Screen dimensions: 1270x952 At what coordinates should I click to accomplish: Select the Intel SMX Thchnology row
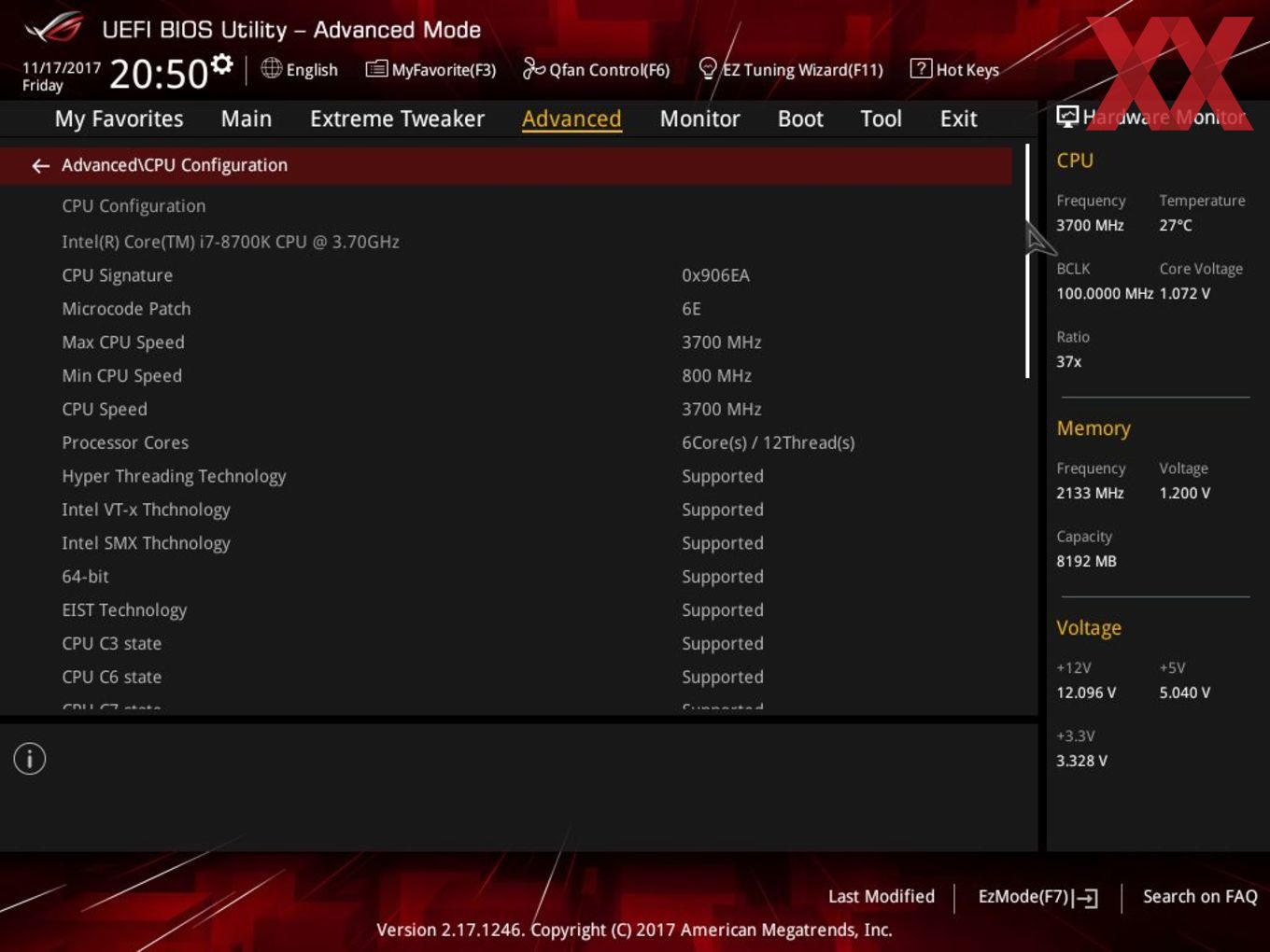[x=505, y=544]
